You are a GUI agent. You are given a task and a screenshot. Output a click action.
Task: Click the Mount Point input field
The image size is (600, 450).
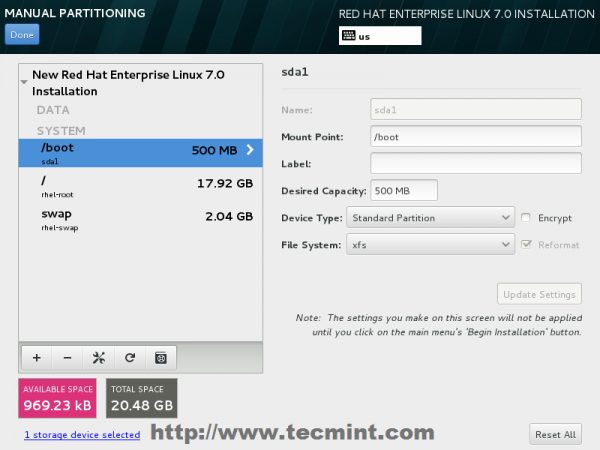pyautogui.click(x=476, y=137)
